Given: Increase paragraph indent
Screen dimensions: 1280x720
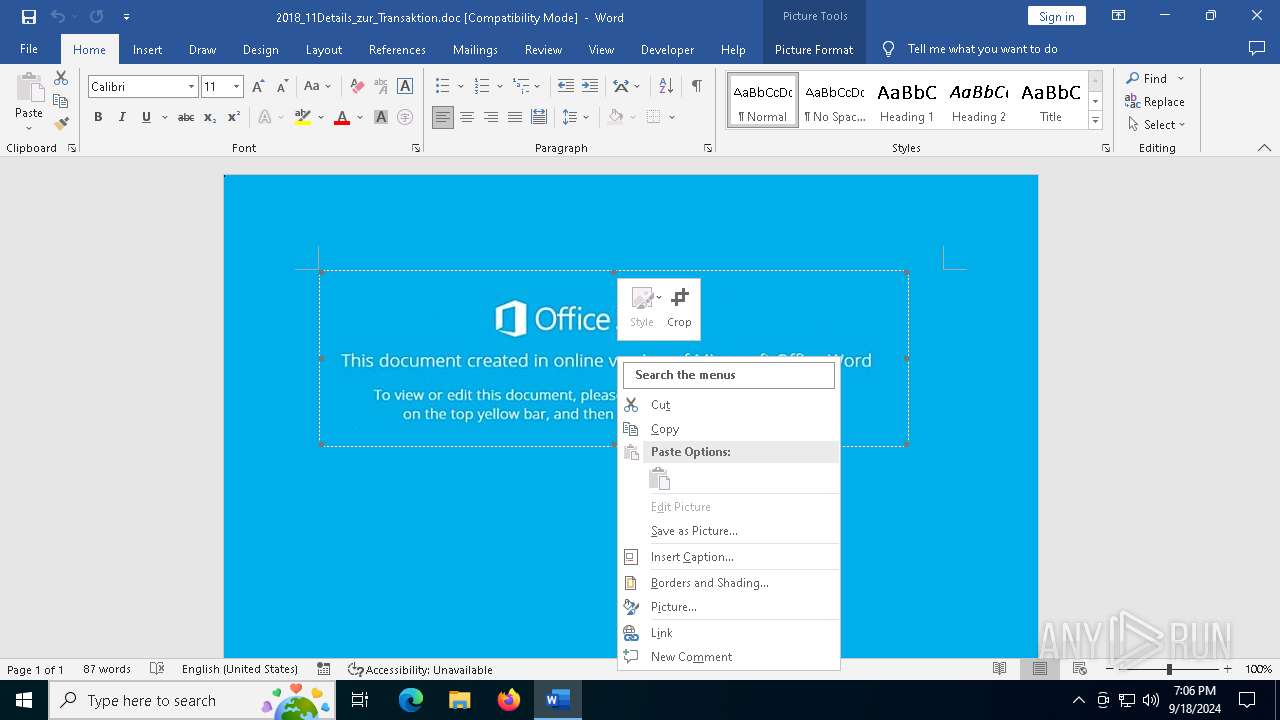Looking at the screenshot, I should [x=590, y=86].
